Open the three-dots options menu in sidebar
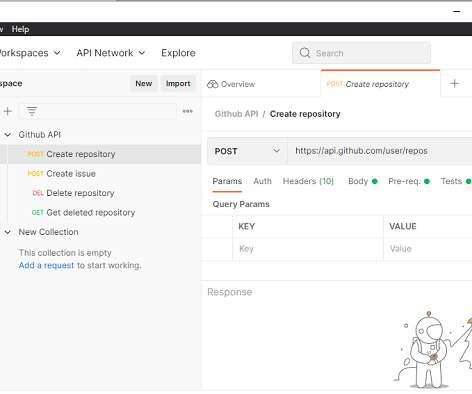472x394 pixels. tap(188, 111)
